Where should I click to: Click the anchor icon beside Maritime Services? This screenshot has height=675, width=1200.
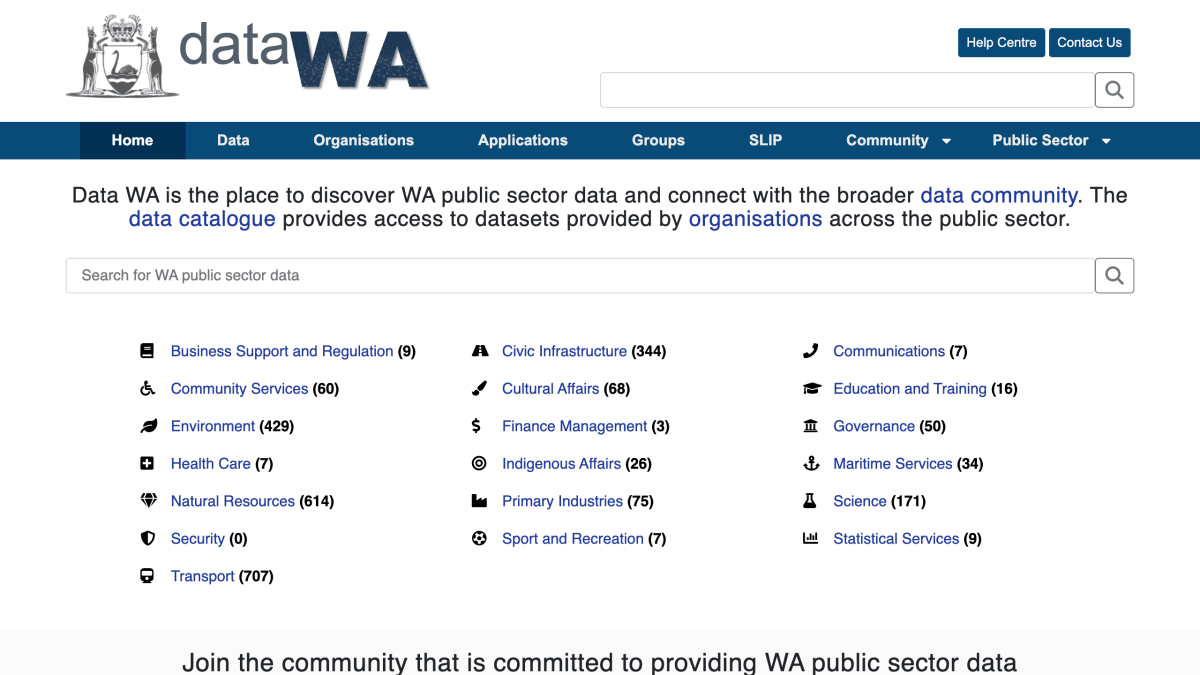(811, 463)
